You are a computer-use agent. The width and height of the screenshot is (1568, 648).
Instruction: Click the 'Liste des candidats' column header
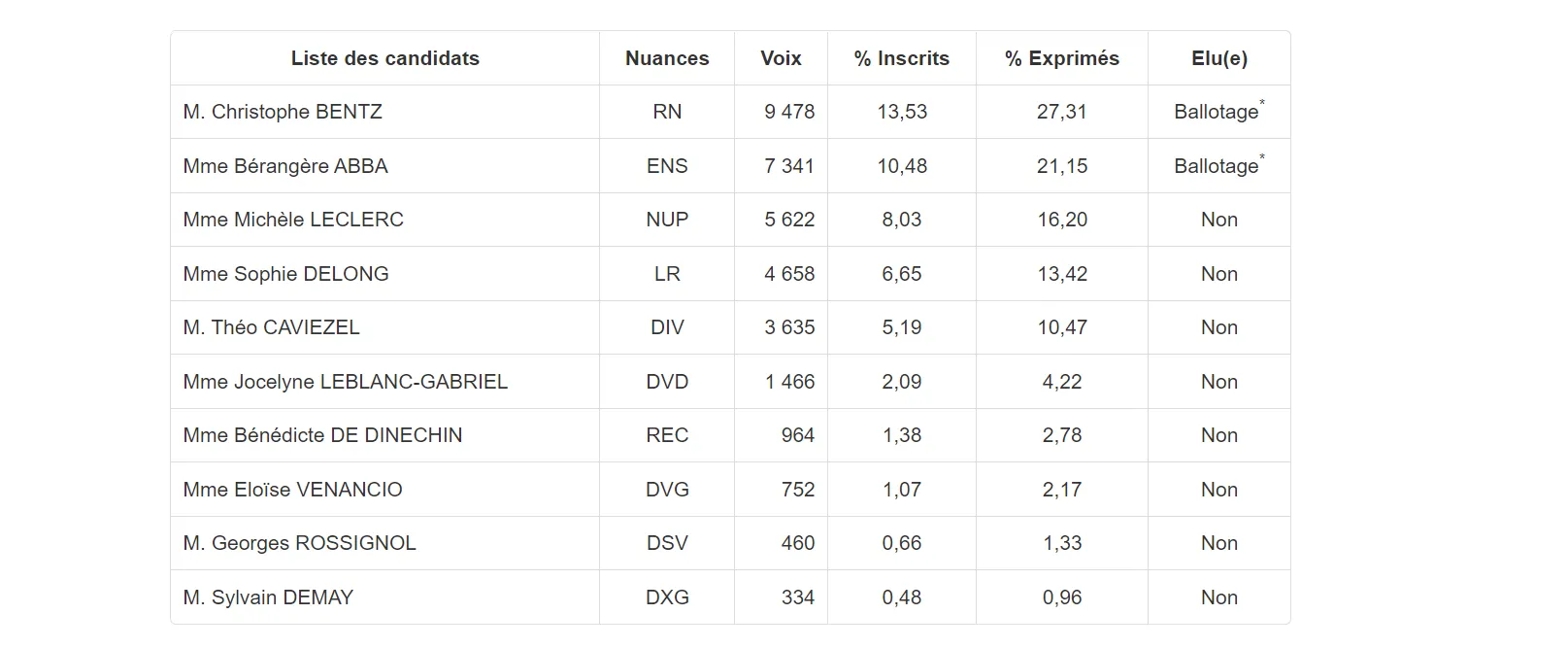pos(384,58)
